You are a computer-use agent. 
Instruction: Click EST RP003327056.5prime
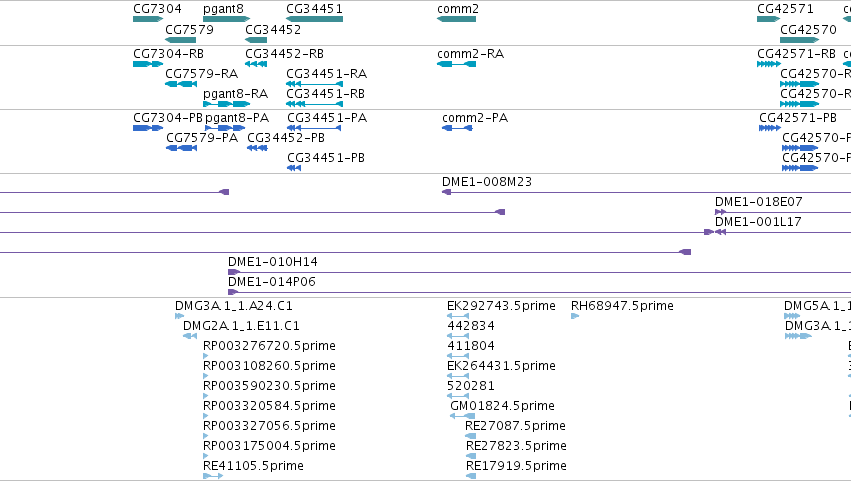tap(269, 426)
